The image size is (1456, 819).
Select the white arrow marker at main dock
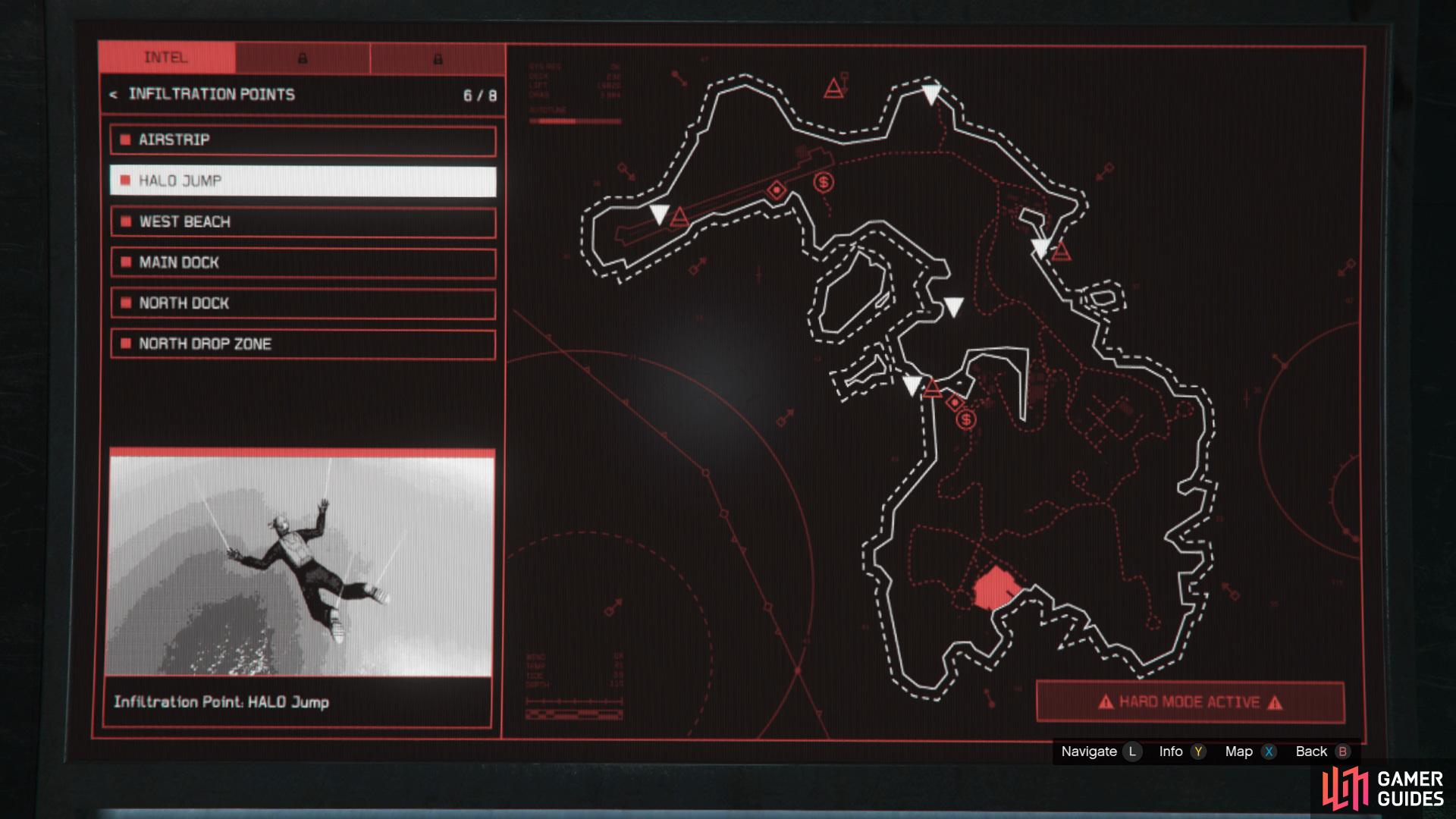tap(912, 386)
